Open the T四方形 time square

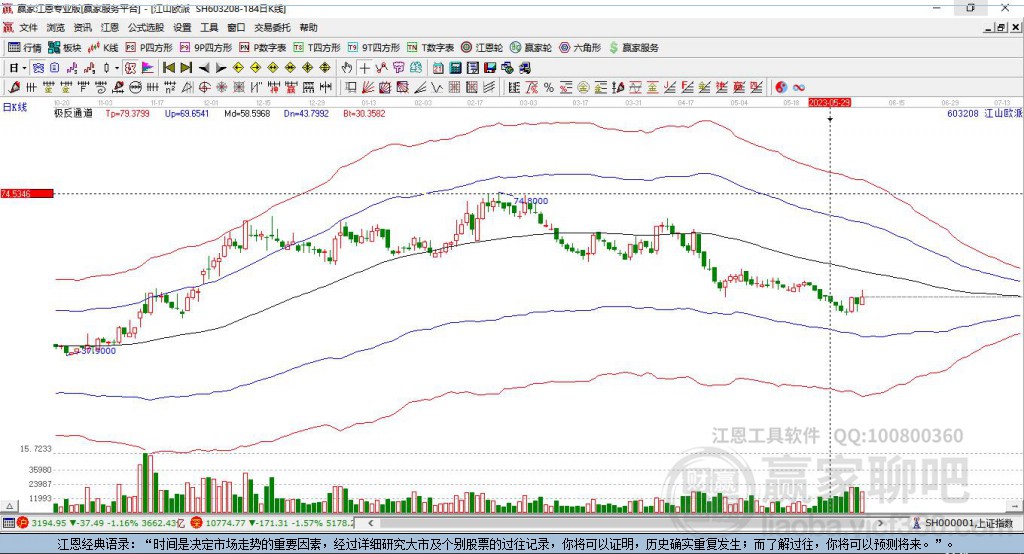[x=317, y=48]
